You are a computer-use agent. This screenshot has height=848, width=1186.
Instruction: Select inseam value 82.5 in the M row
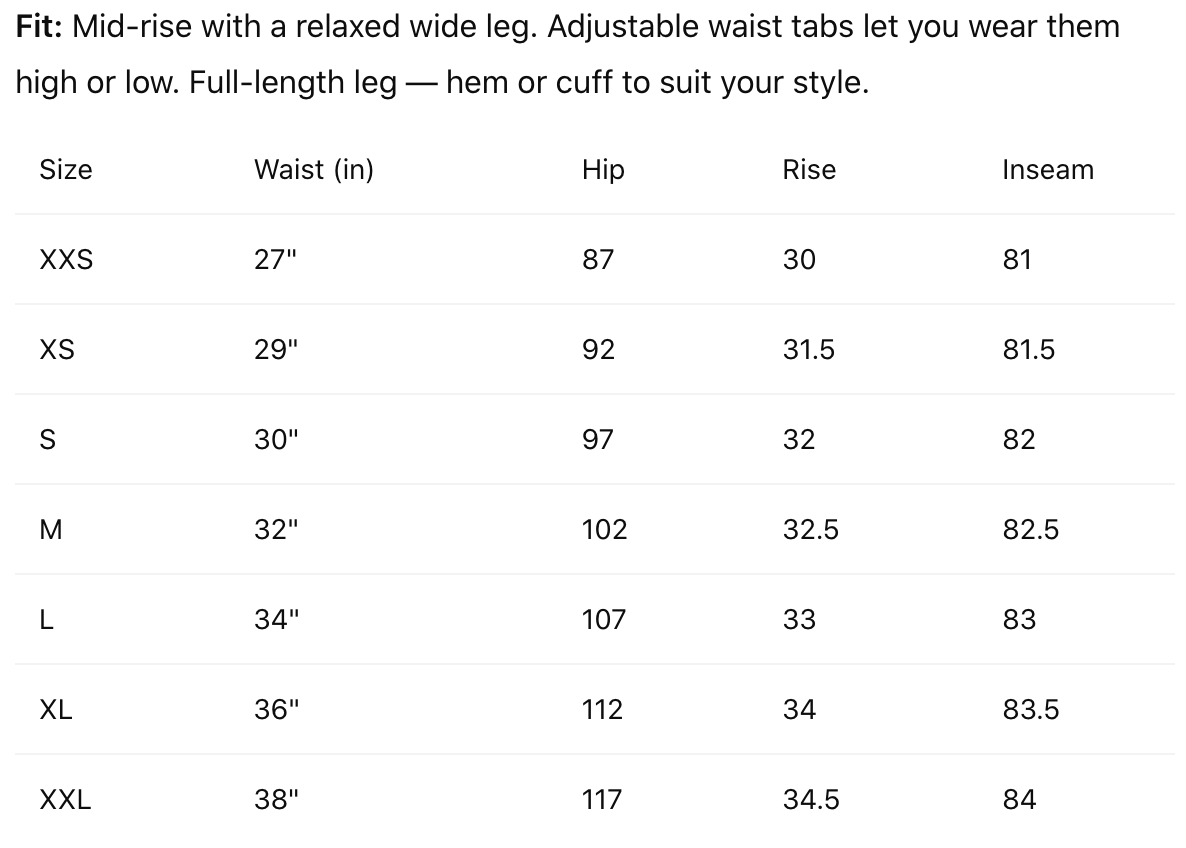(1030, 530)
